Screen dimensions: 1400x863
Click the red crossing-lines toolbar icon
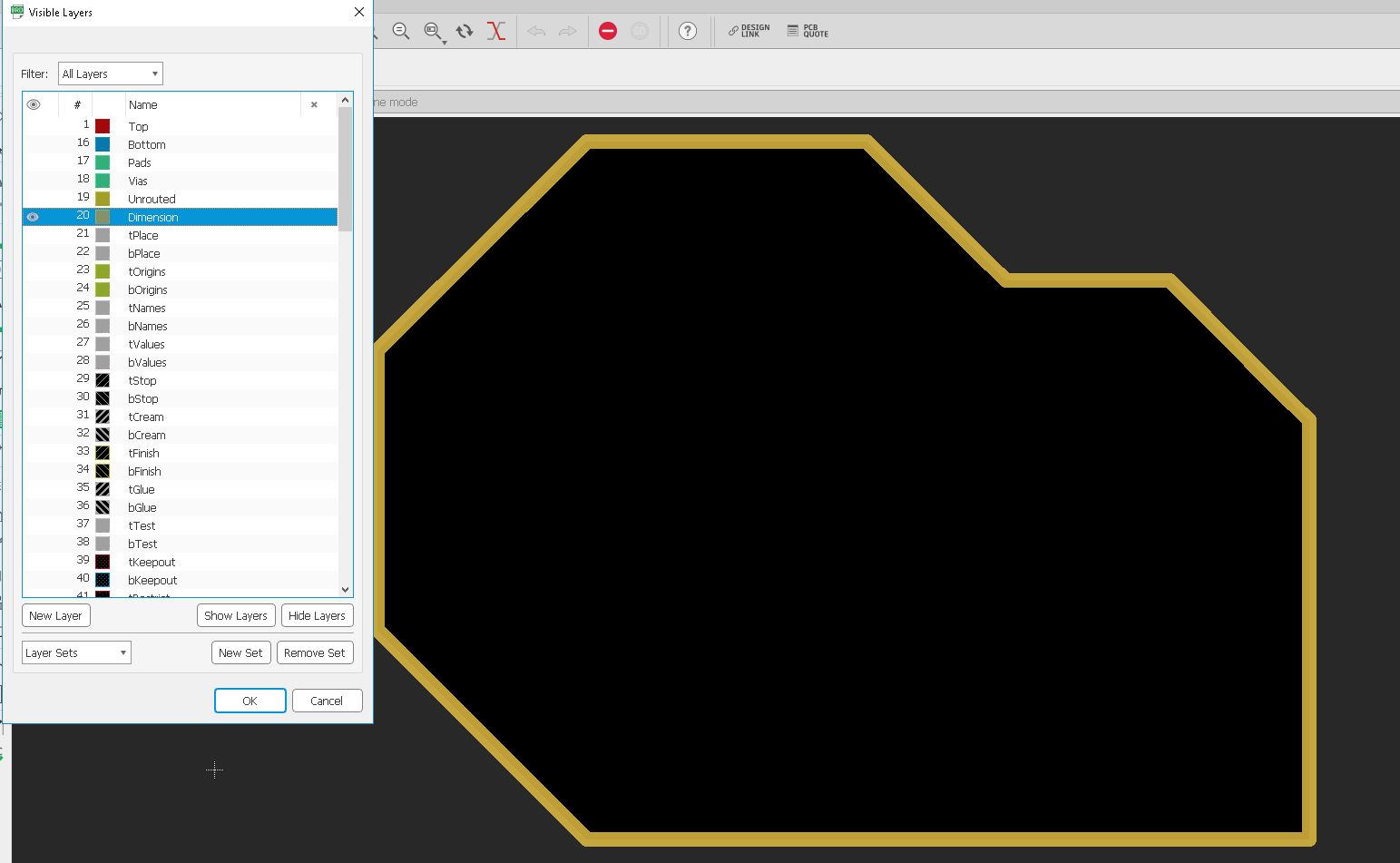(495, 31)
